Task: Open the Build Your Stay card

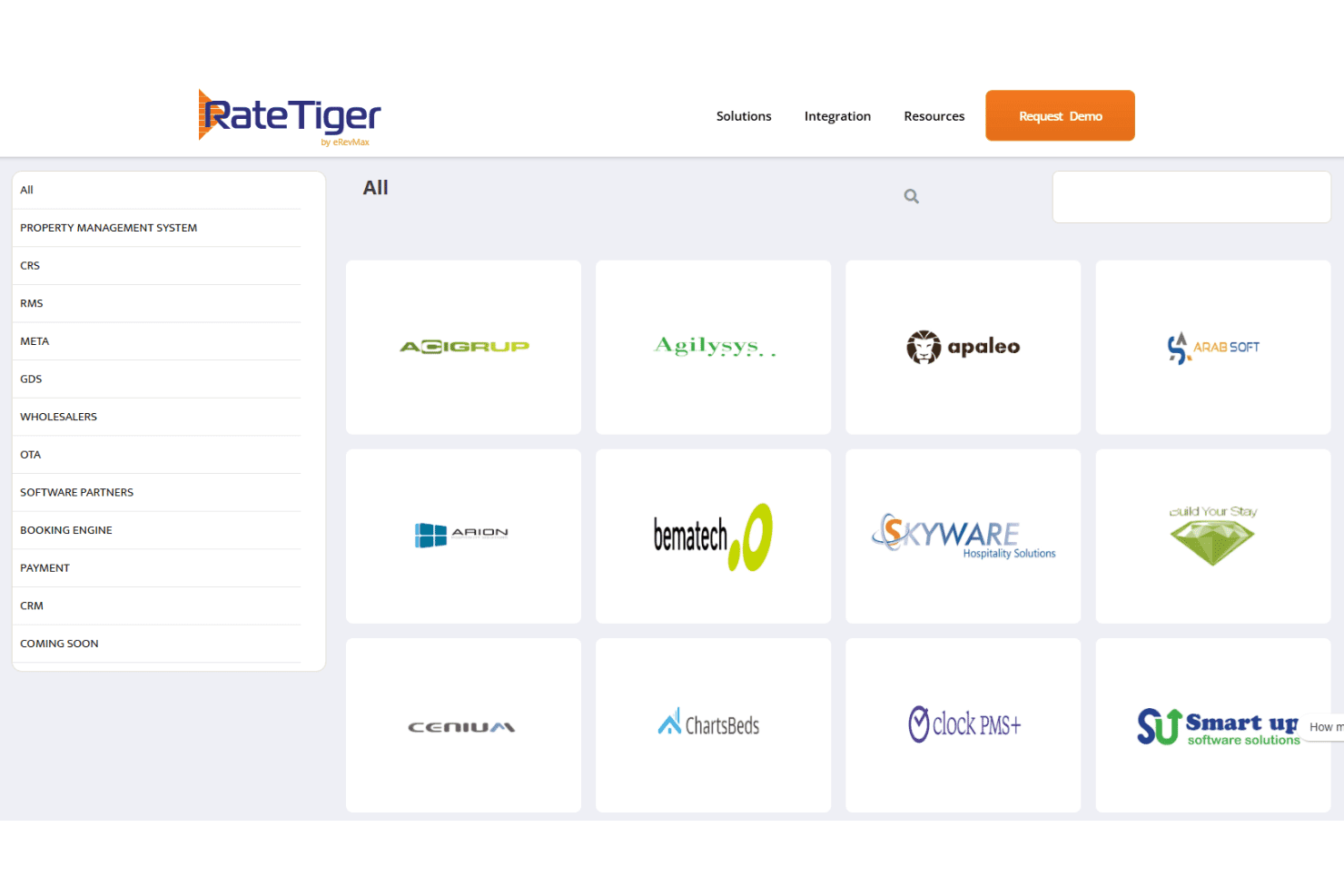Action: [x=1213, y=536]
